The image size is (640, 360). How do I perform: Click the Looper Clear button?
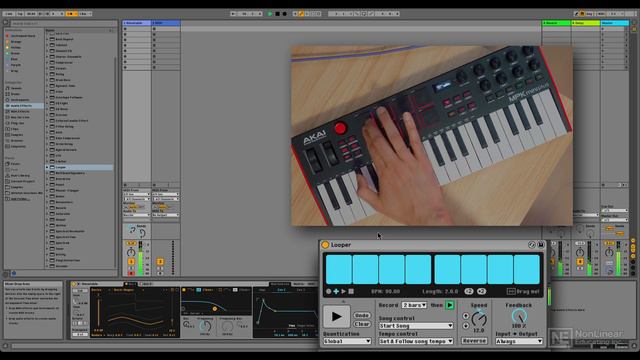tap(362, 324)
